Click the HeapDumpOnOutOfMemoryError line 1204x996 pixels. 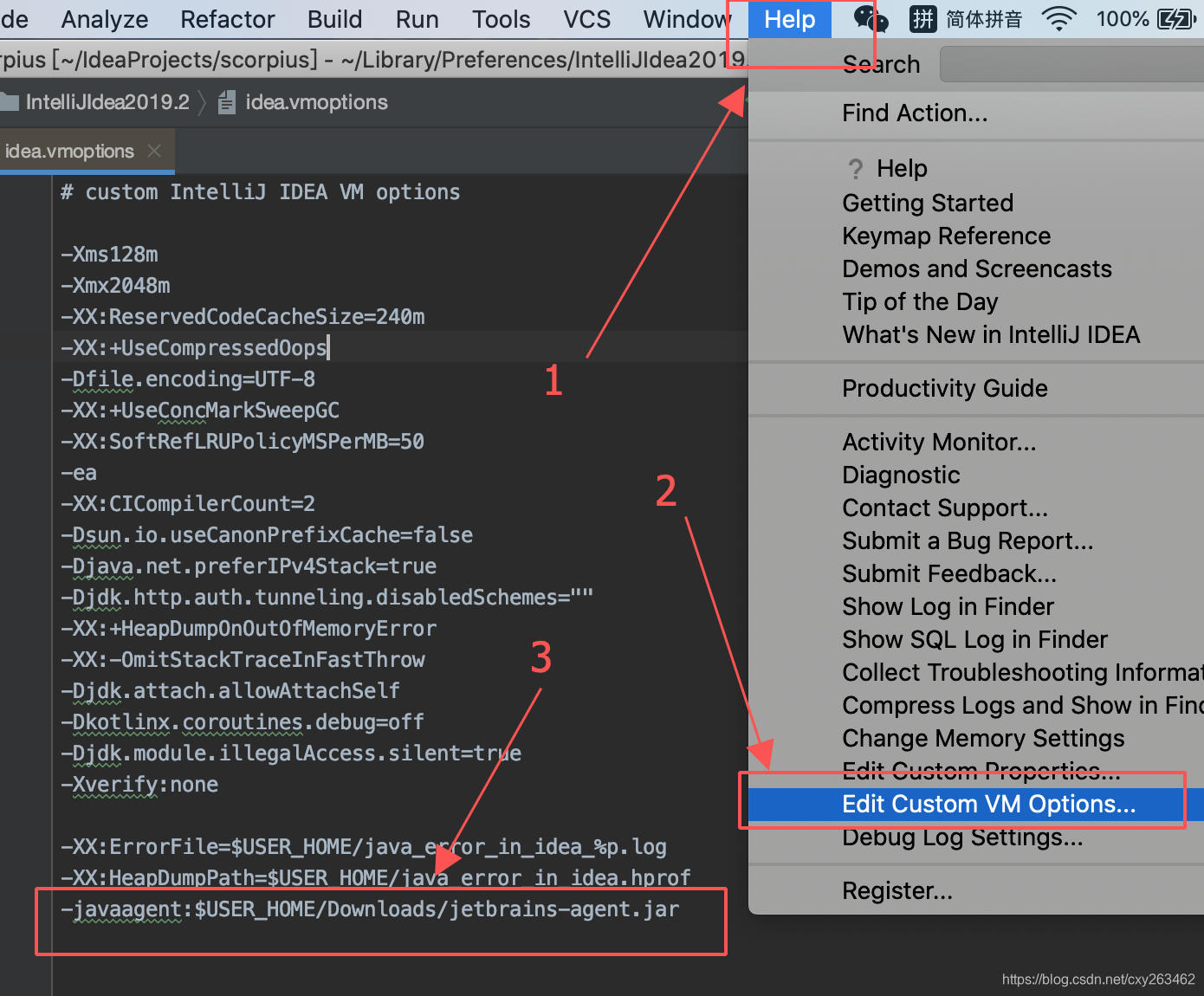(249, 629)
